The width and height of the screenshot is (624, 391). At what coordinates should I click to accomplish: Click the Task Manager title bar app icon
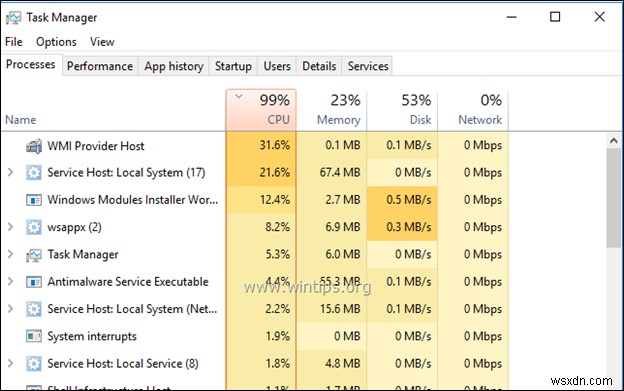(13, 18)
